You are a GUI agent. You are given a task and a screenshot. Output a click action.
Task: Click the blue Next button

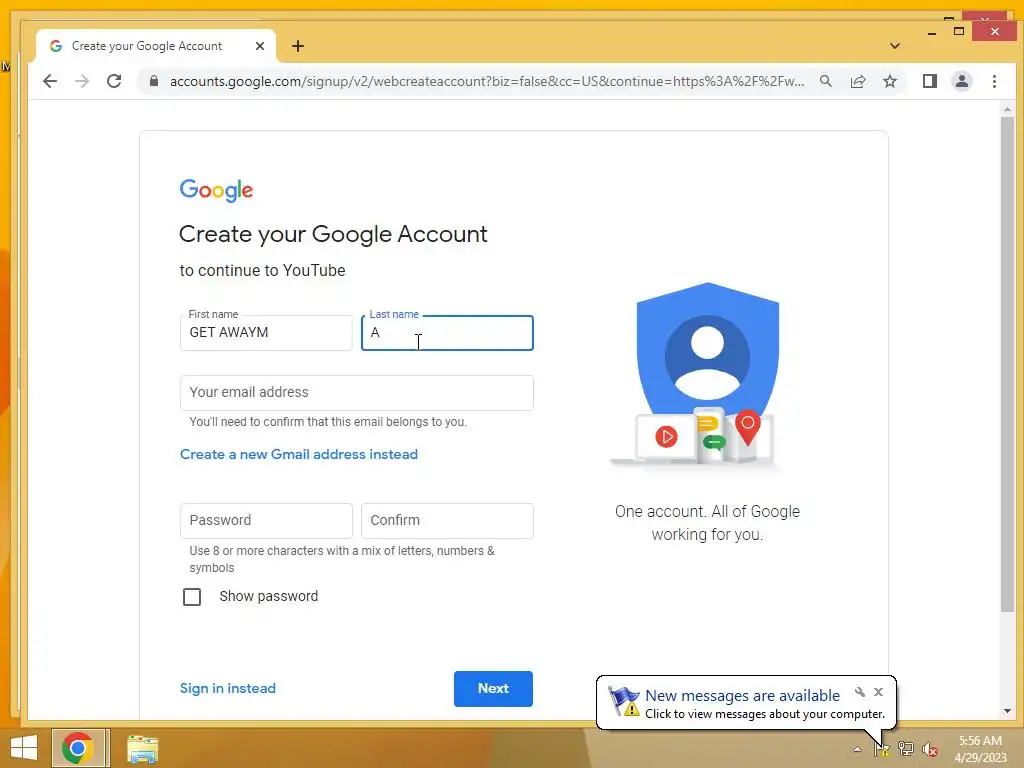(493, 688)
